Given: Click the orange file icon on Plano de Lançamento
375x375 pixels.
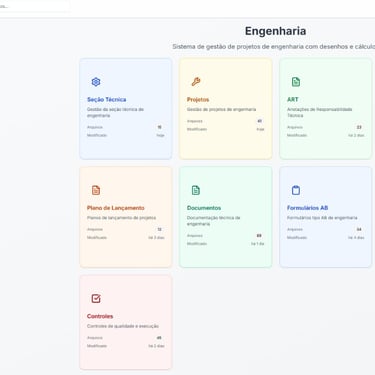Looking at the screenshot, I should [96, 190].
